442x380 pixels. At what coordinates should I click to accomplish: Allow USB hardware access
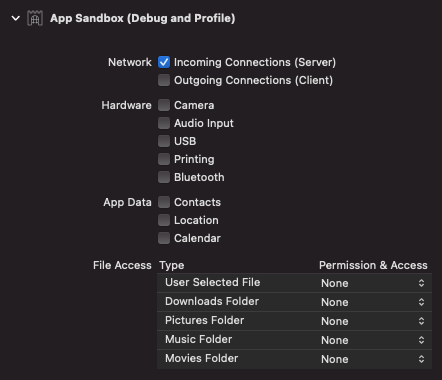pos(164,141)
